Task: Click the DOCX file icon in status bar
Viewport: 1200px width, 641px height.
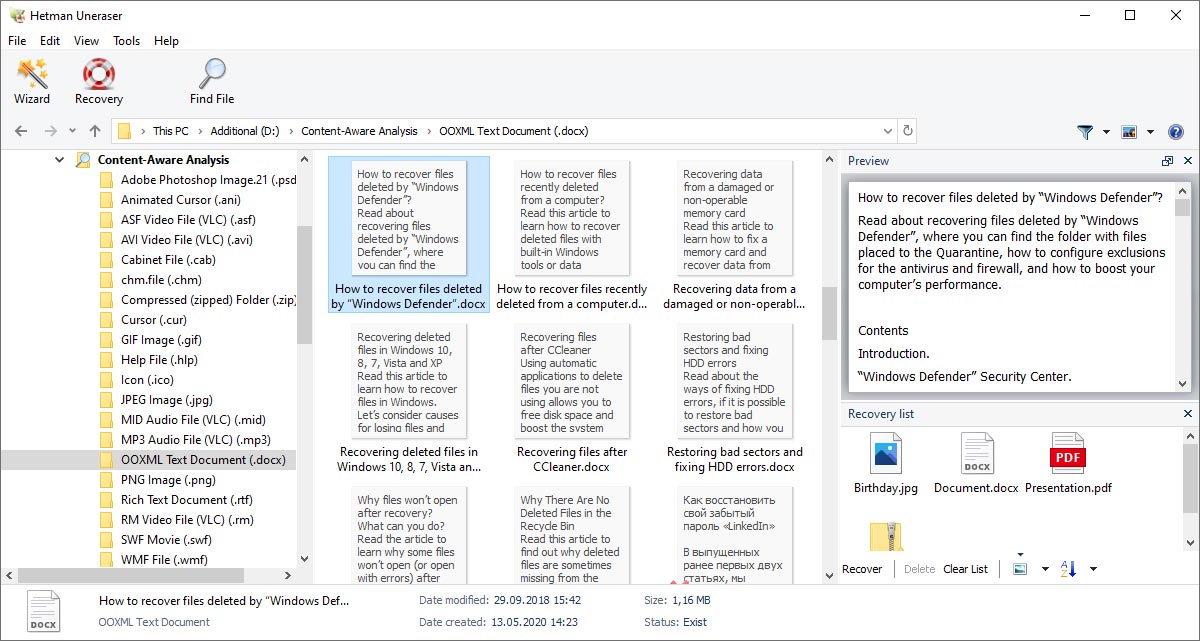Action: [43, 611]
